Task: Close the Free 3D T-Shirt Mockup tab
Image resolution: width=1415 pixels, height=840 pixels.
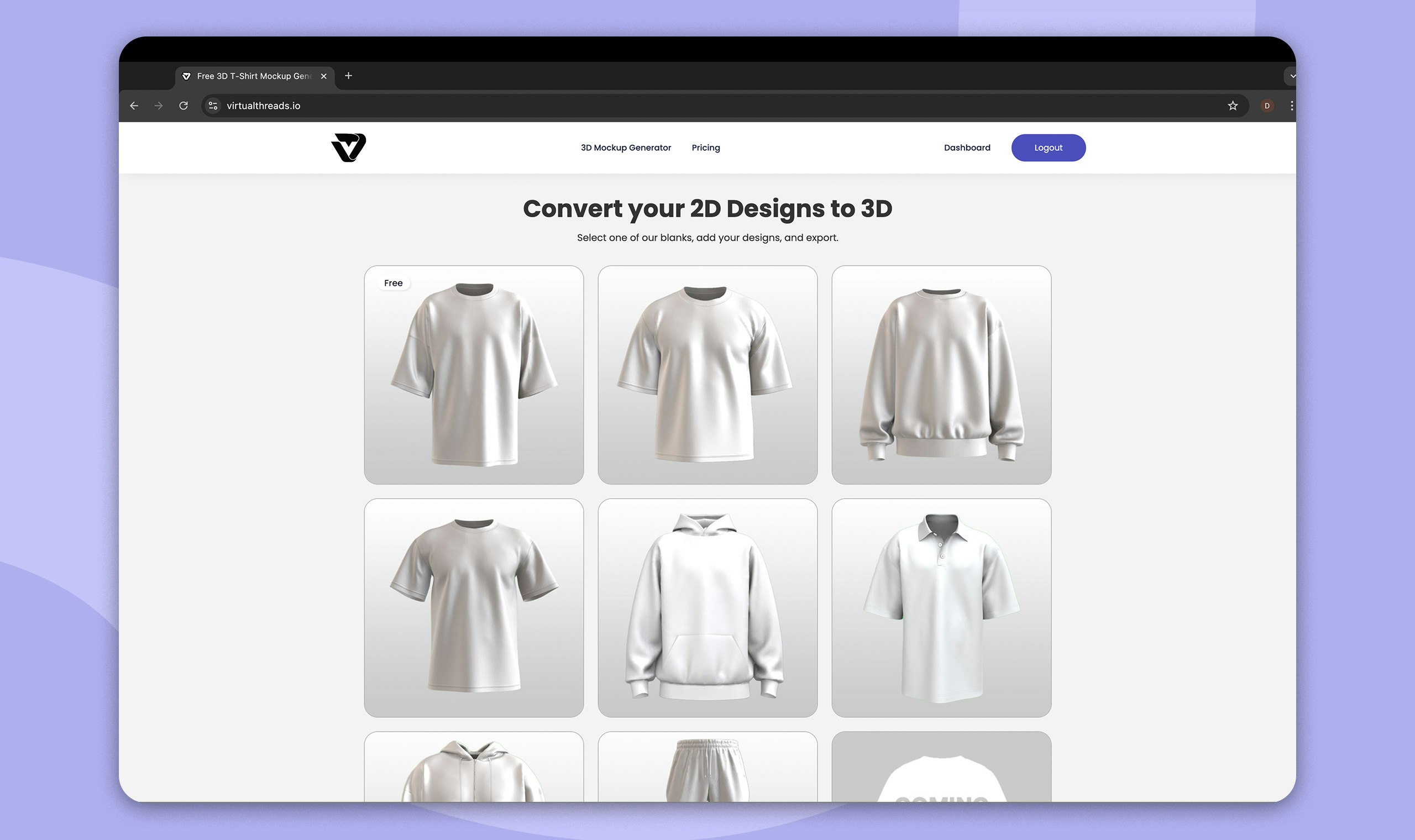Action: (324, 76)
